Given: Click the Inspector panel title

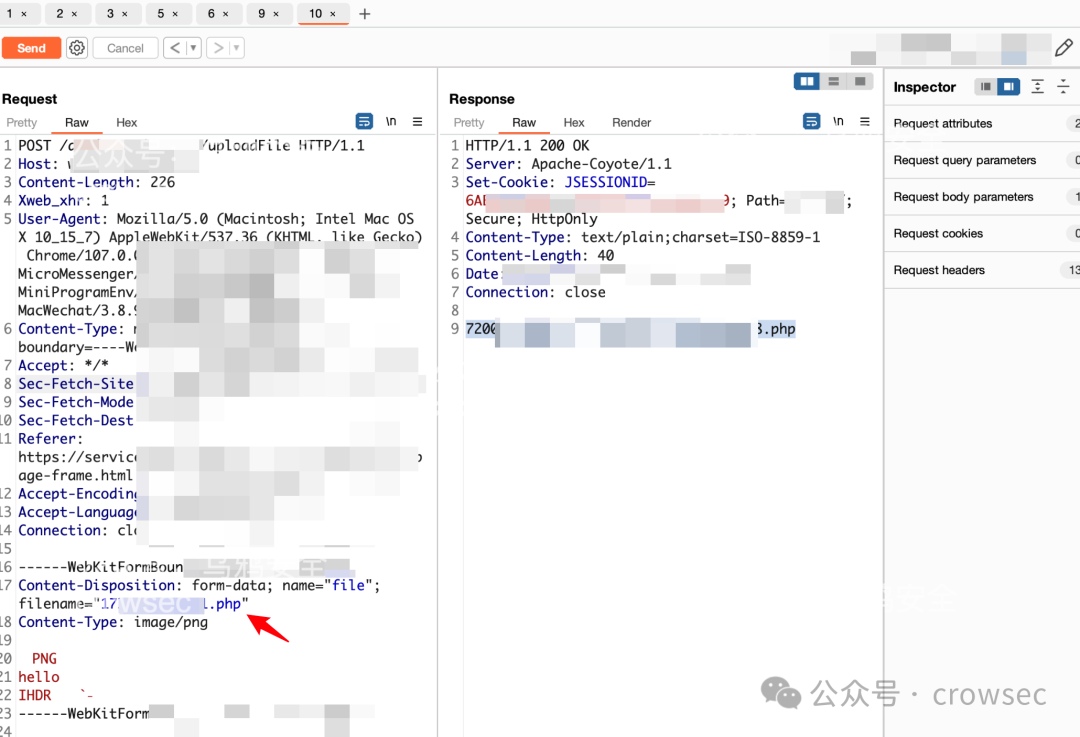Looking at the screenshot, I should coord(924,87).
